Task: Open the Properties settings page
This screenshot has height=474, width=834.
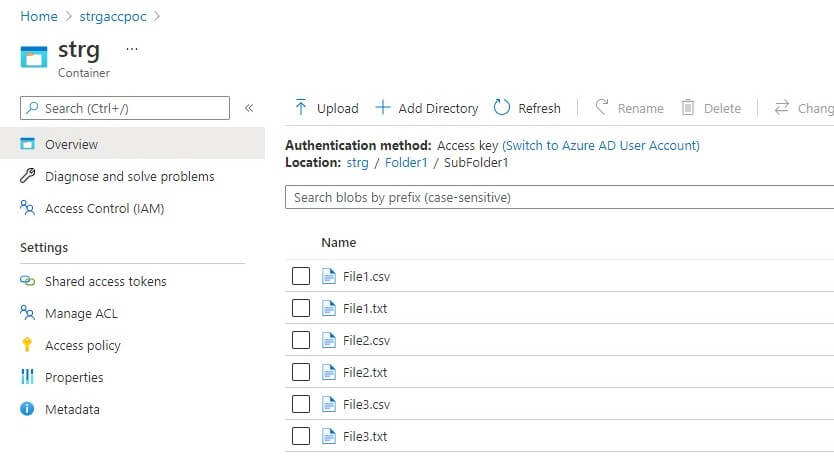Action: (74, 378)
